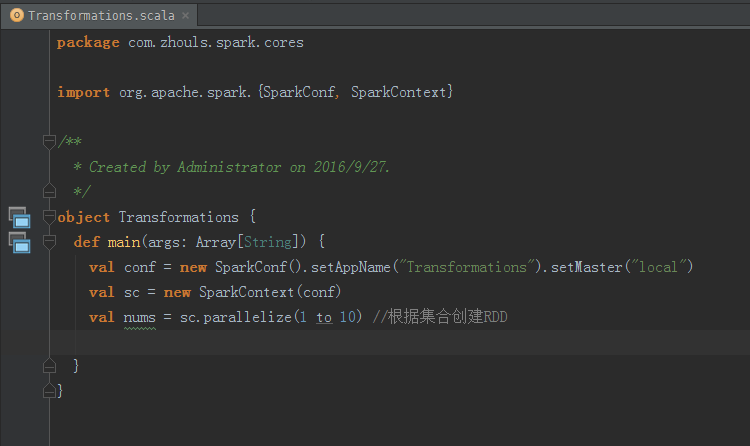Click setAppName in the conf line

click(351, 267)
